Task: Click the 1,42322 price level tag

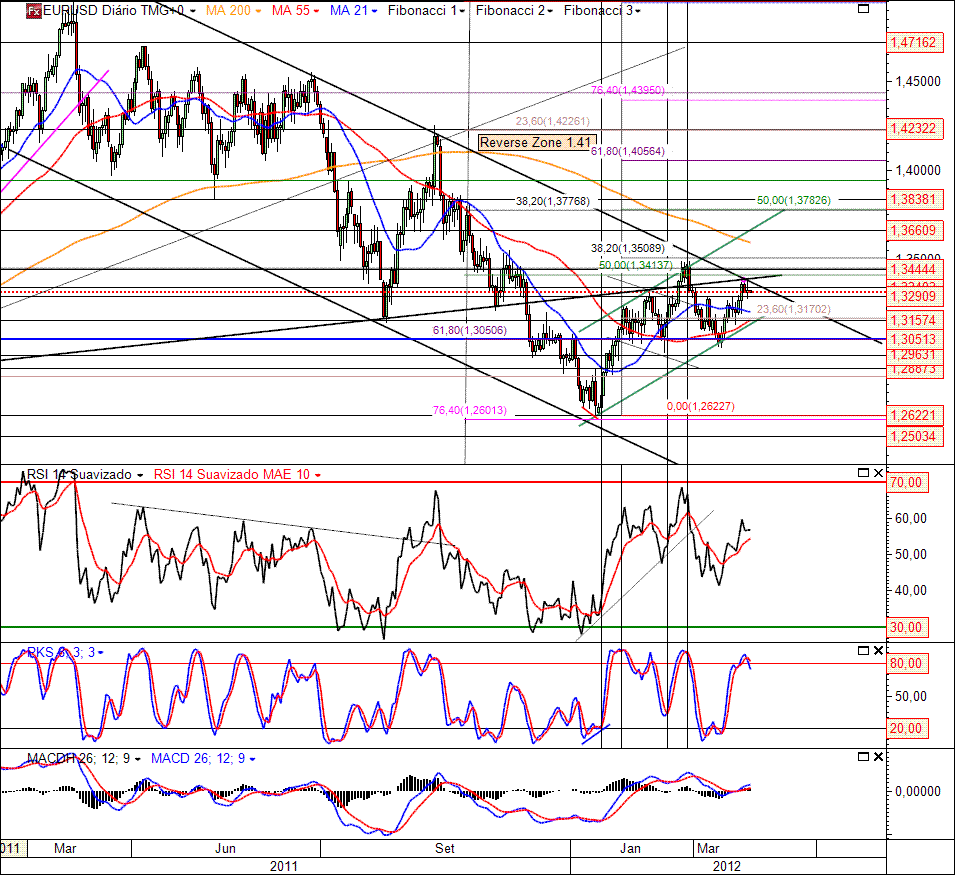Action: point(913,128)
